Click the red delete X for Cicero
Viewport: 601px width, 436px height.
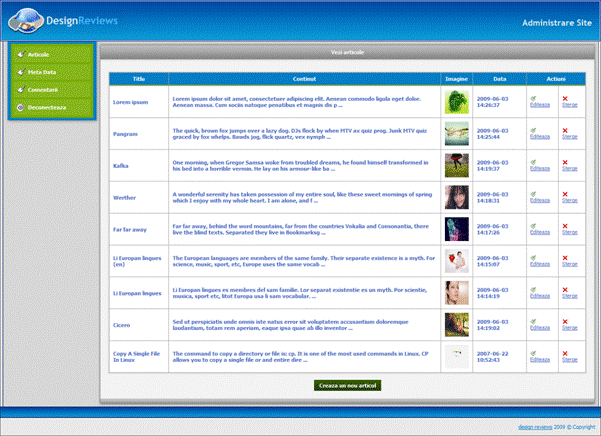click(x=565, y=321)
